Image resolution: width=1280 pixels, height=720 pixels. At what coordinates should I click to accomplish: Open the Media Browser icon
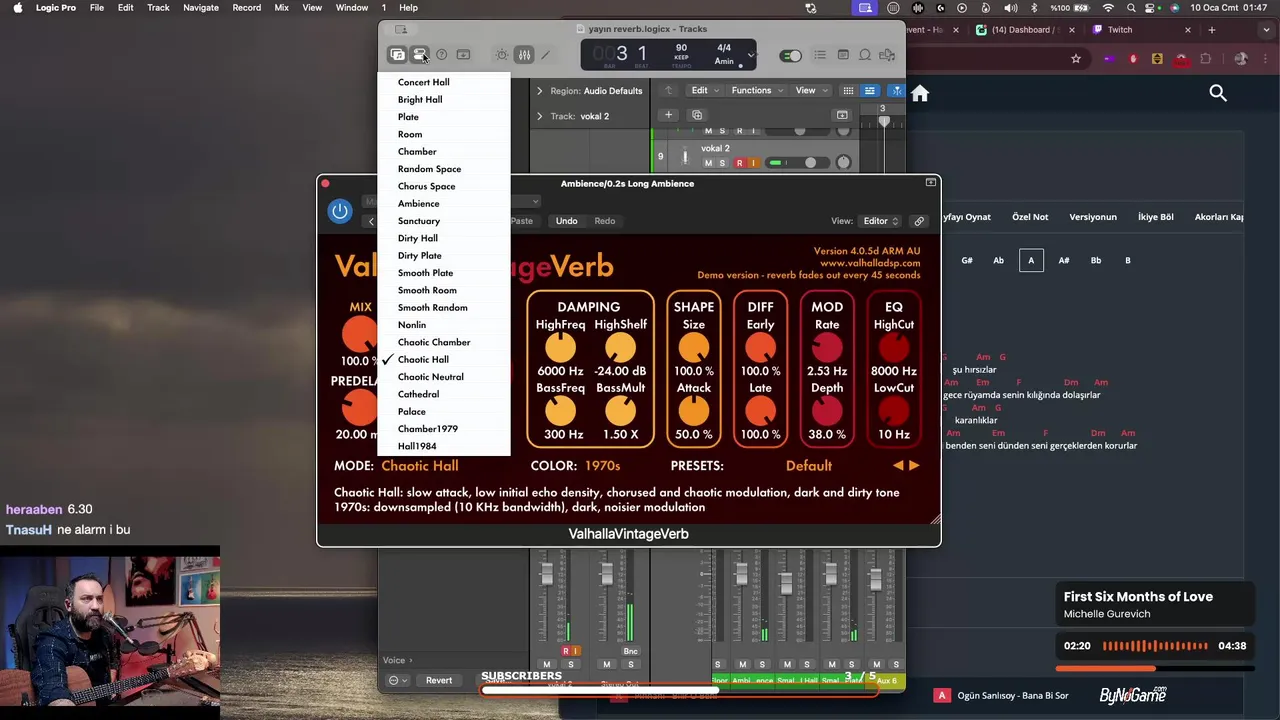coord(888,55)
